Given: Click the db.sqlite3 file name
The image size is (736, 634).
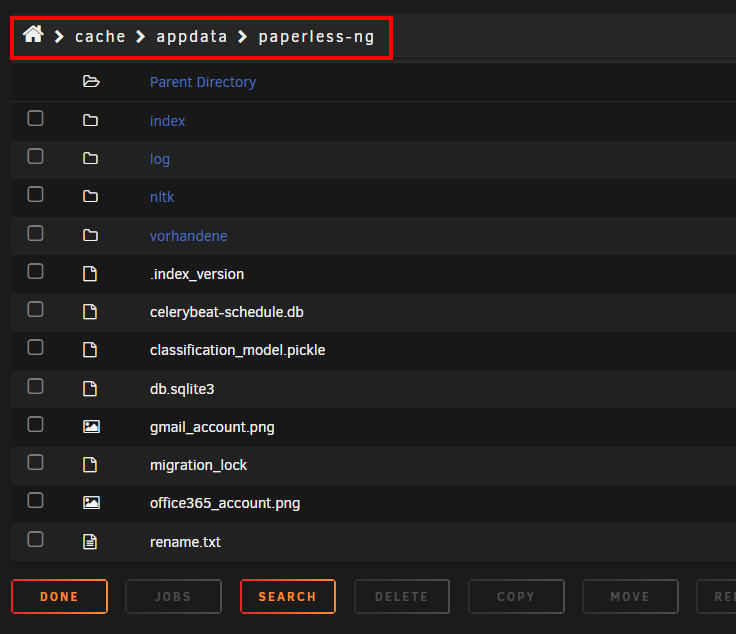Looking at the screenshot, I should tap(182, 389).
